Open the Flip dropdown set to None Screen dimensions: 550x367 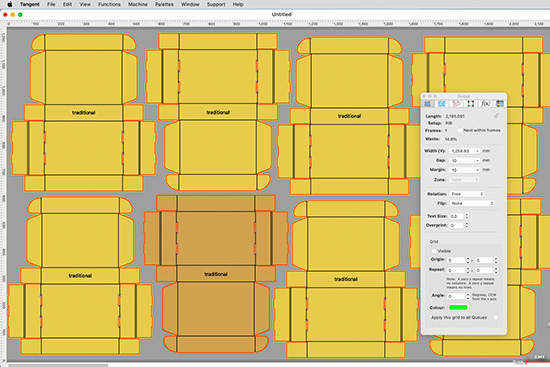[x=472, y=203]
